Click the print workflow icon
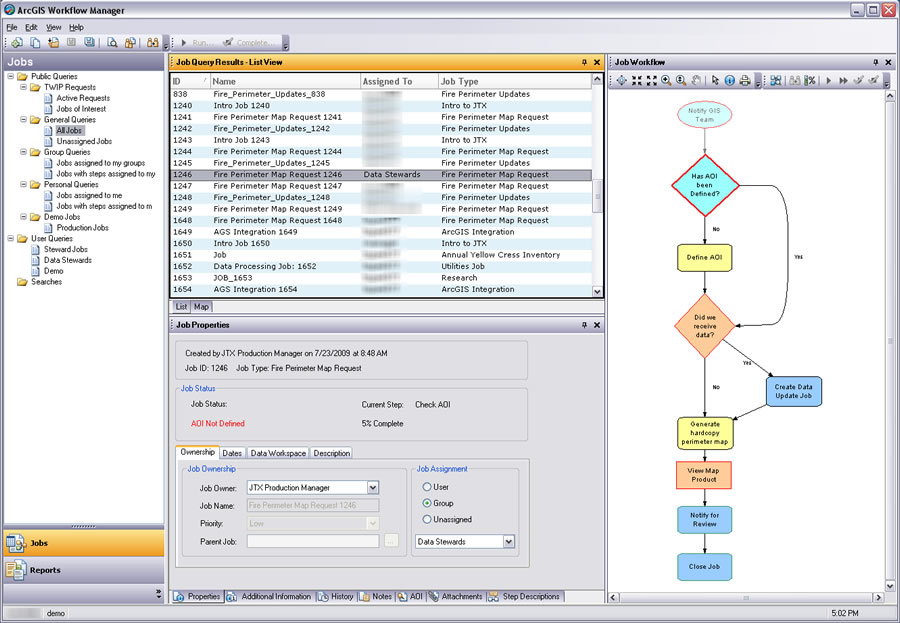The width and height of the screenshot is (900, 623). pyautogui.click(x=745, y=81)
